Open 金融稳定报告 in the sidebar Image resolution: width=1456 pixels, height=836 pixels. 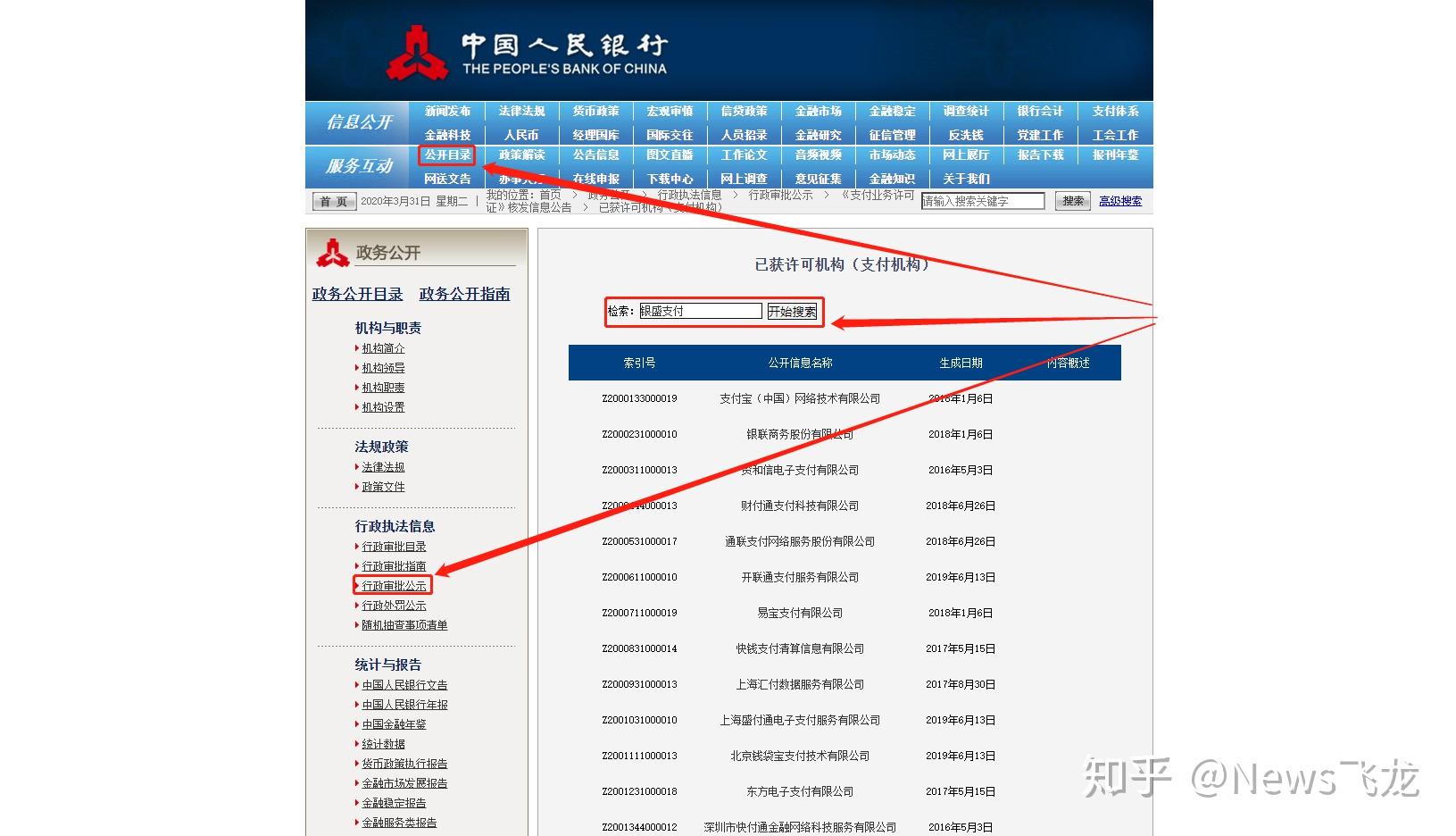click(x=394, y=803)
